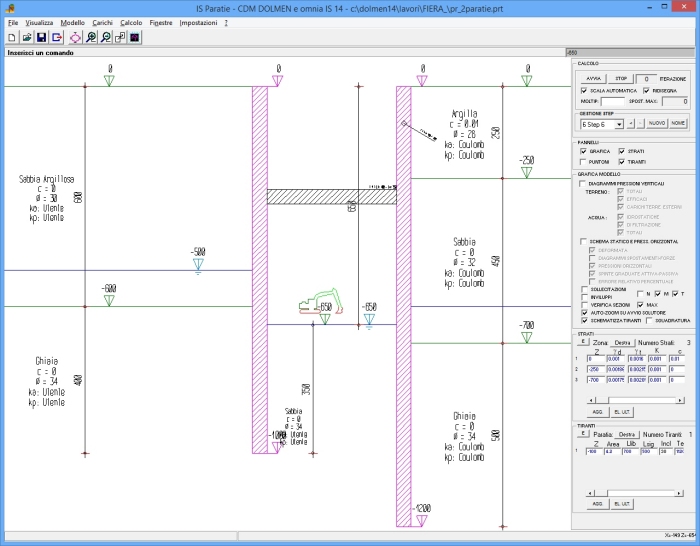This screenshot has width=700, height=546.
Task: Open an existing file via the folder icon
Action: coord(27,38)
